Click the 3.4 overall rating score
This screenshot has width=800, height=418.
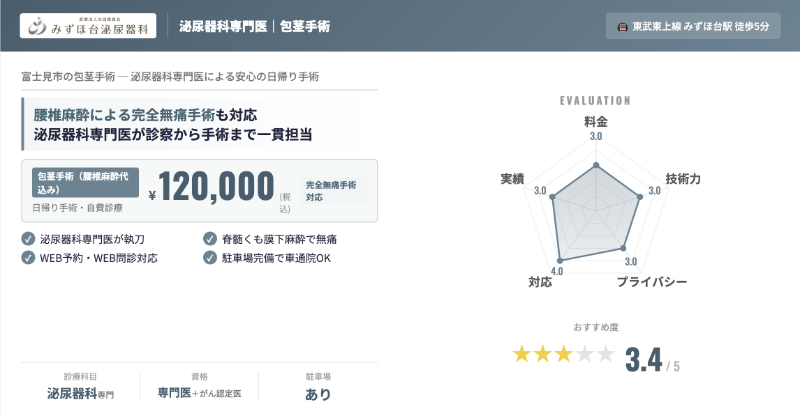tap(641, 358)
